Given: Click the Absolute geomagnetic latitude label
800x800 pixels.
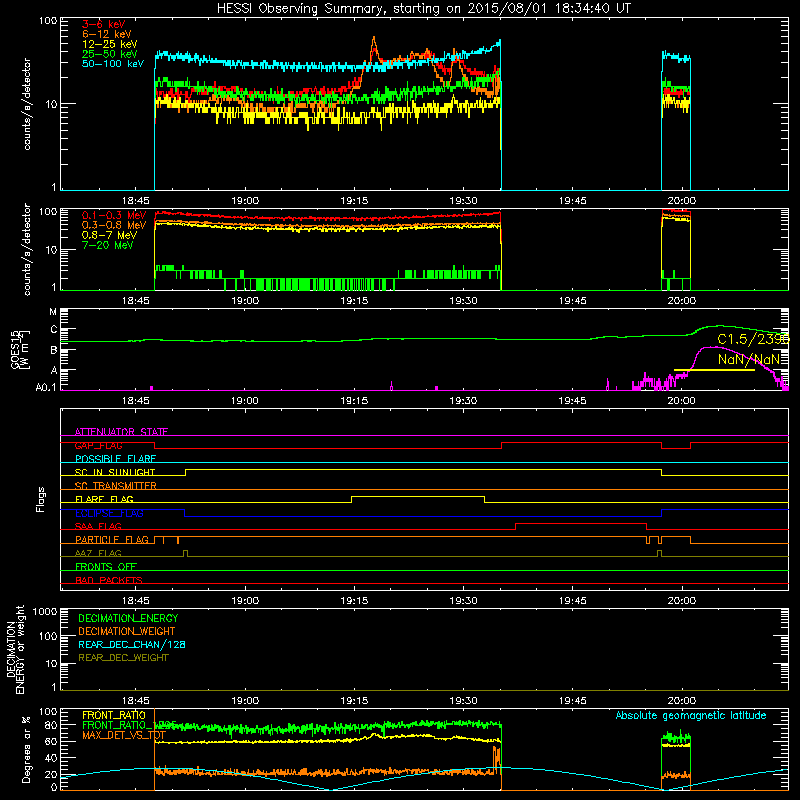Looking at the screenshot, I should [x=691, y=716].
